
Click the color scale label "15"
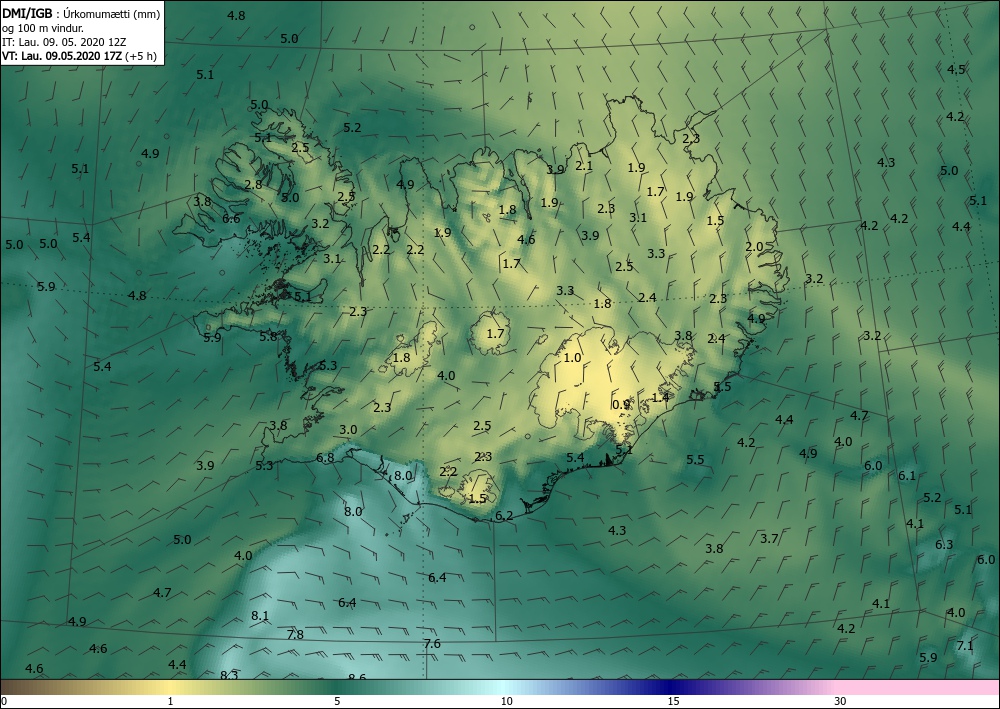point(673,701)
